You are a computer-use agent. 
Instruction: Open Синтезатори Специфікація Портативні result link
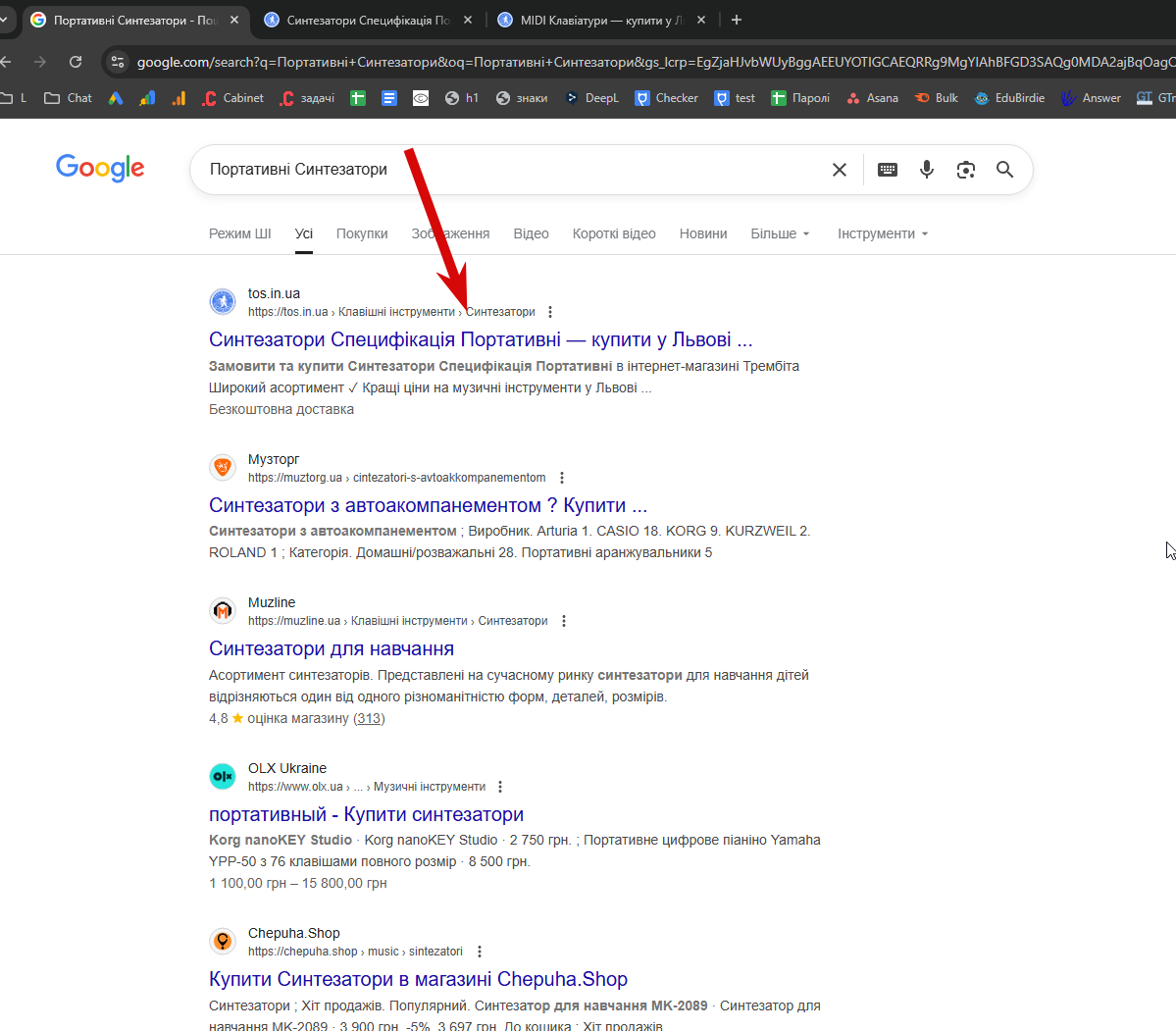(x=481, y=340)
